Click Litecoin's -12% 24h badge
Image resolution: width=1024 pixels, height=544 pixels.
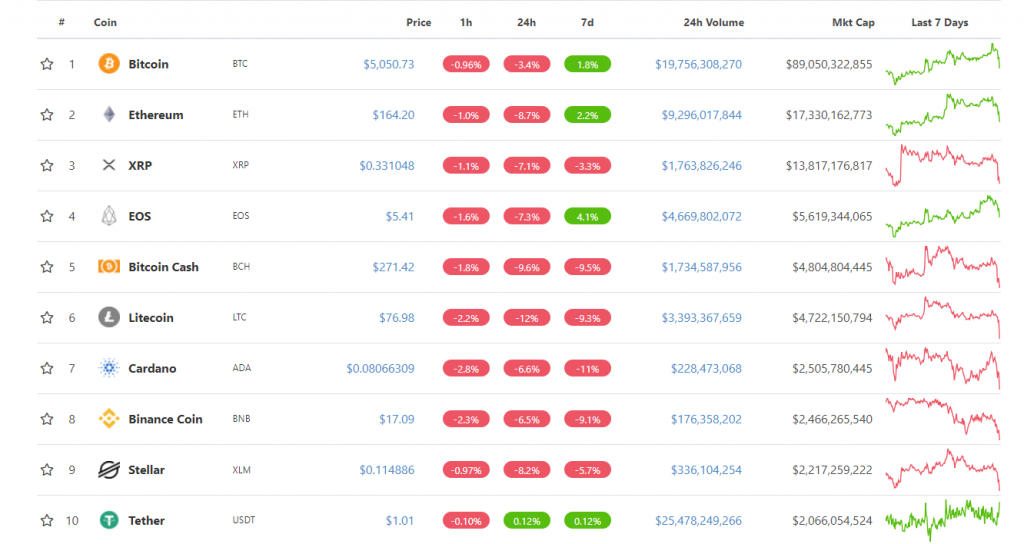[x=526, y=318]
